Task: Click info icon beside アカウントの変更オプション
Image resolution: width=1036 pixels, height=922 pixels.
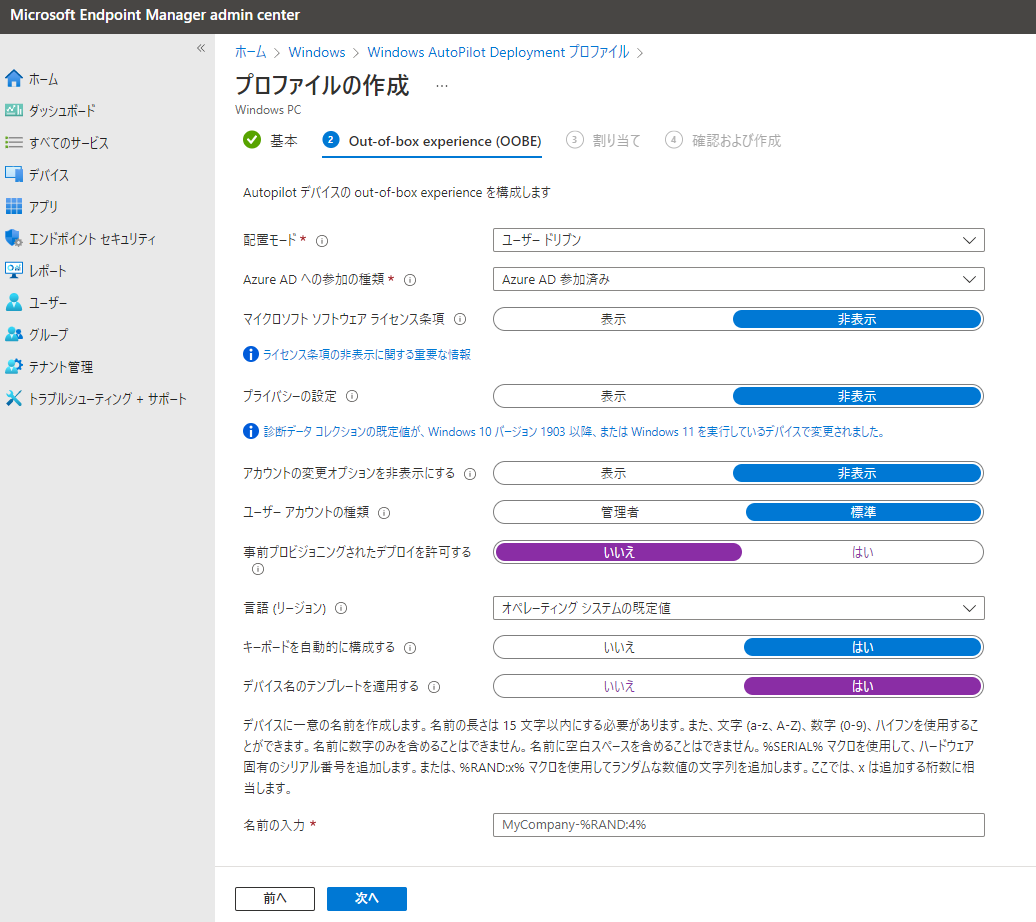Action: tap(470, 474)
